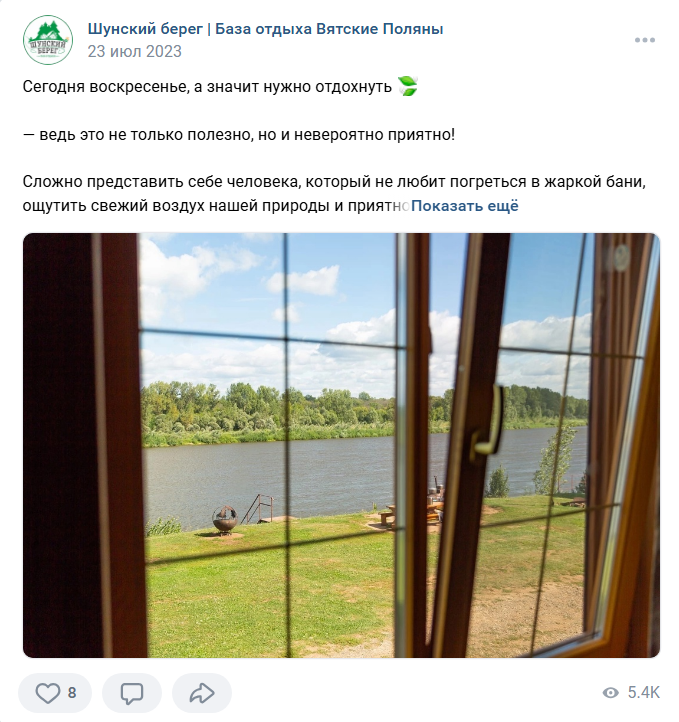Share the post with the arrow icon
This screenshot has height=722, width=679.
(x=202, y=693)
